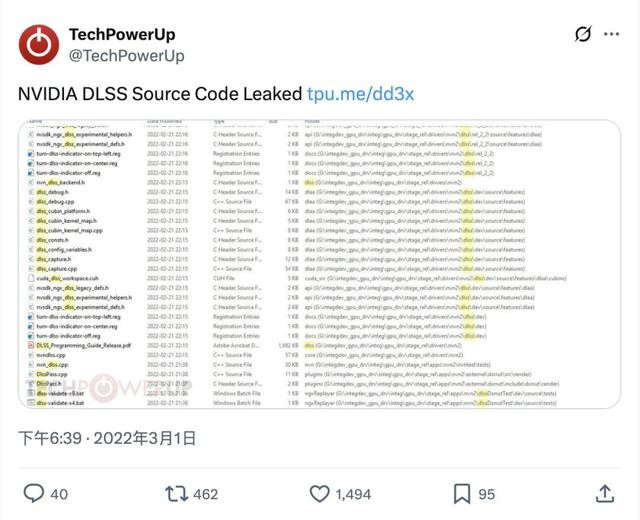Click the retweet arrows icon

[x=177, y=493]
